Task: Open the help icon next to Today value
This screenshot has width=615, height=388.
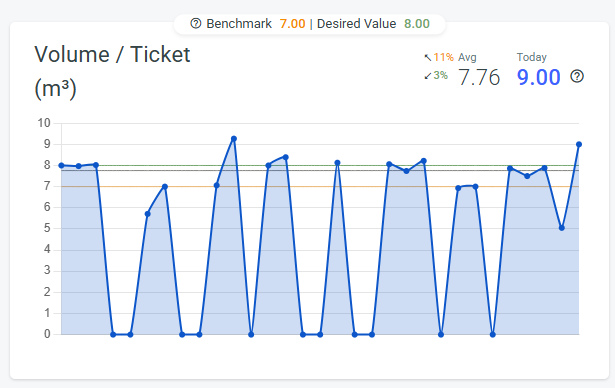Action: click(577, 76)
